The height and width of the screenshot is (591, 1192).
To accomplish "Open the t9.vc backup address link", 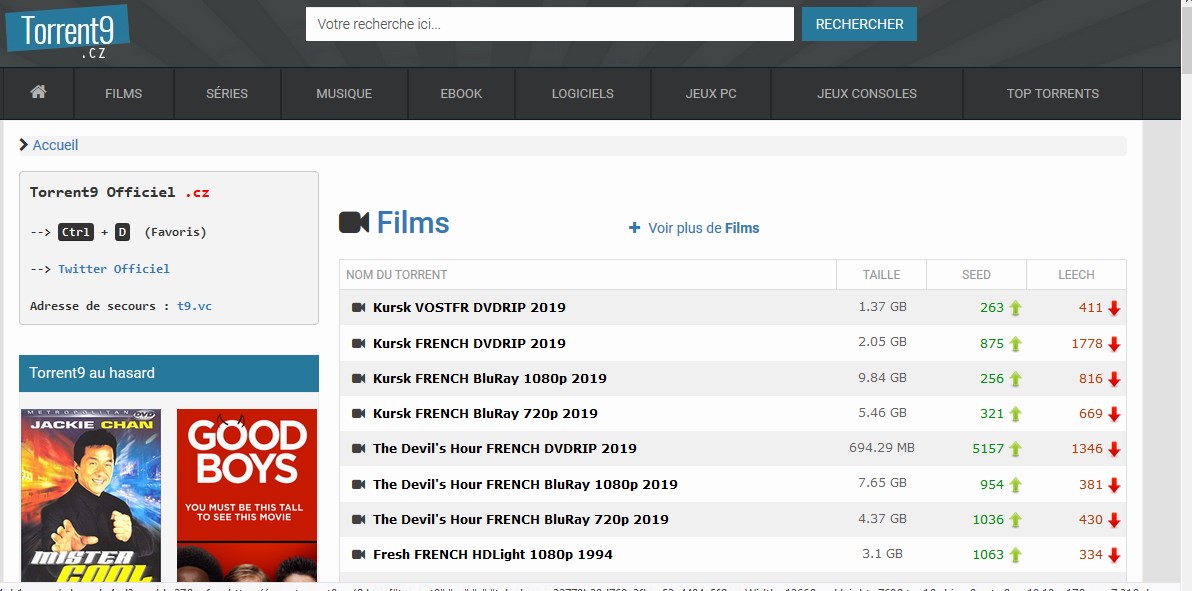I will [x=195, y=306].
